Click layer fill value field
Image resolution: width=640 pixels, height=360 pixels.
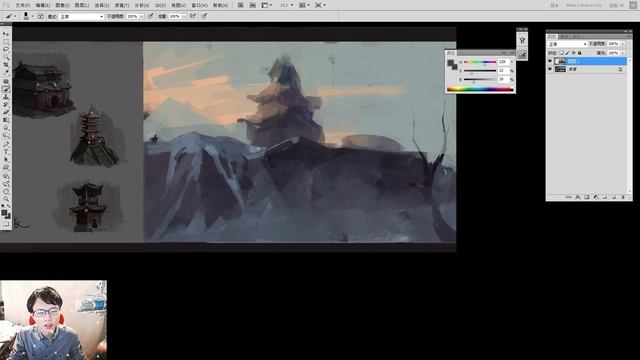click(613, 53)
